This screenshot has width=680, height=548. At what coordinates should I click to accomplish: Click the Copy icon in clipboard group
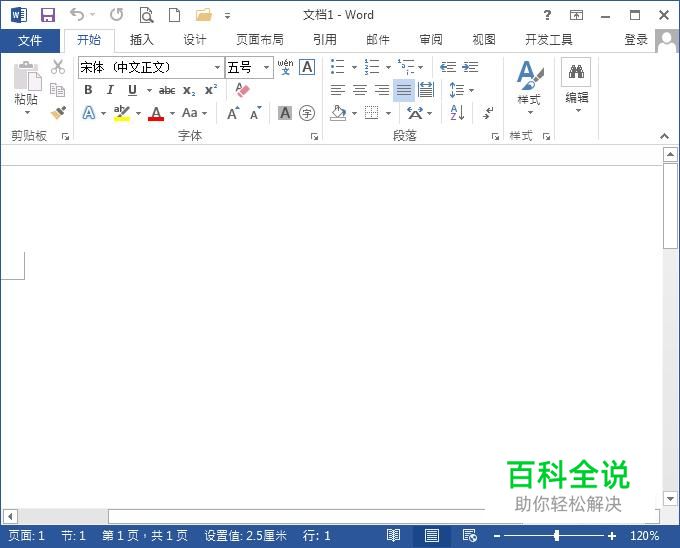[58, 90]
